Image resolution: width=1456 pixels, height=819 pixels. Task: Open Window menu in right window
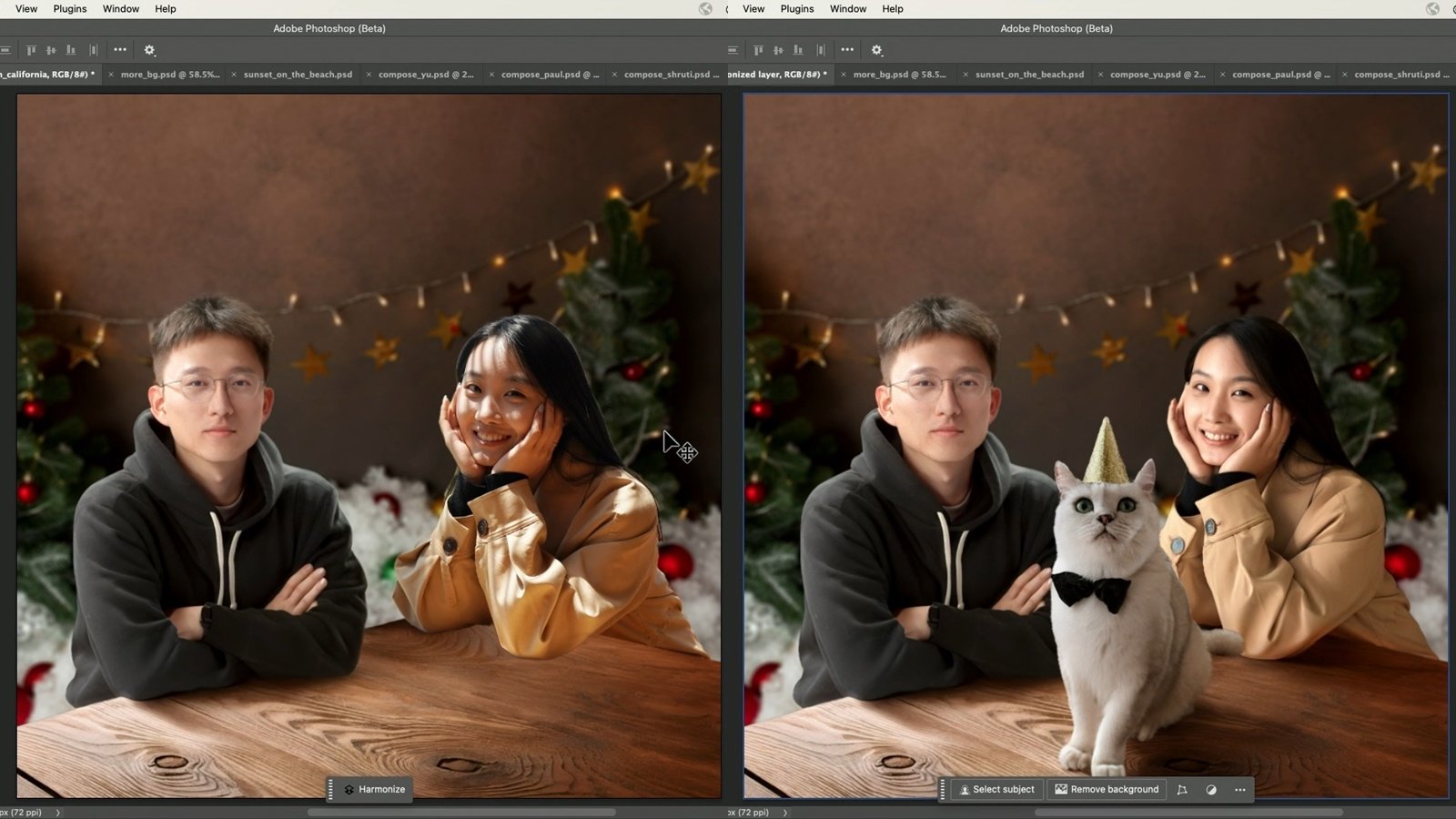pos(848,9)
